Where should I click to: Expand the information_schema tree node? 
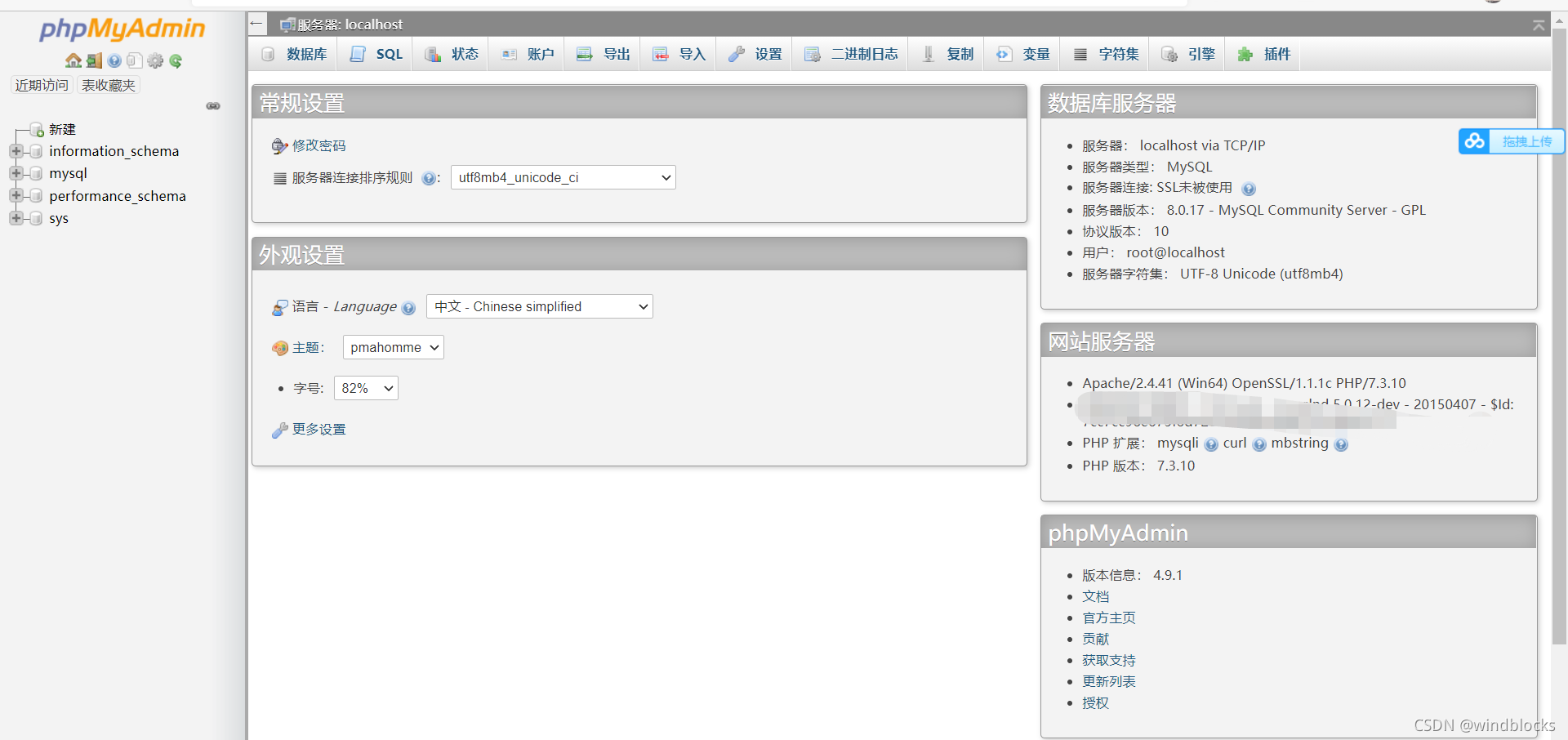[x=16, y=151]
